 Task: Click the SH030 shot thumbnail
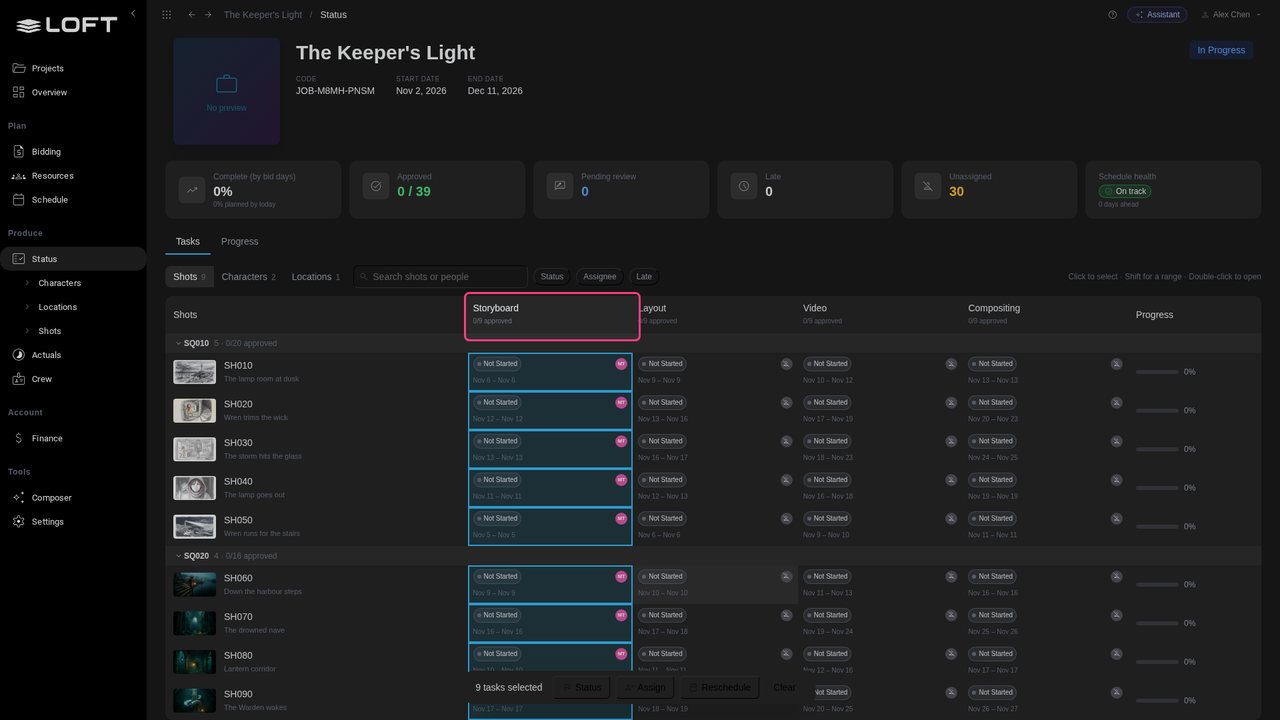[x=194, y=449]
